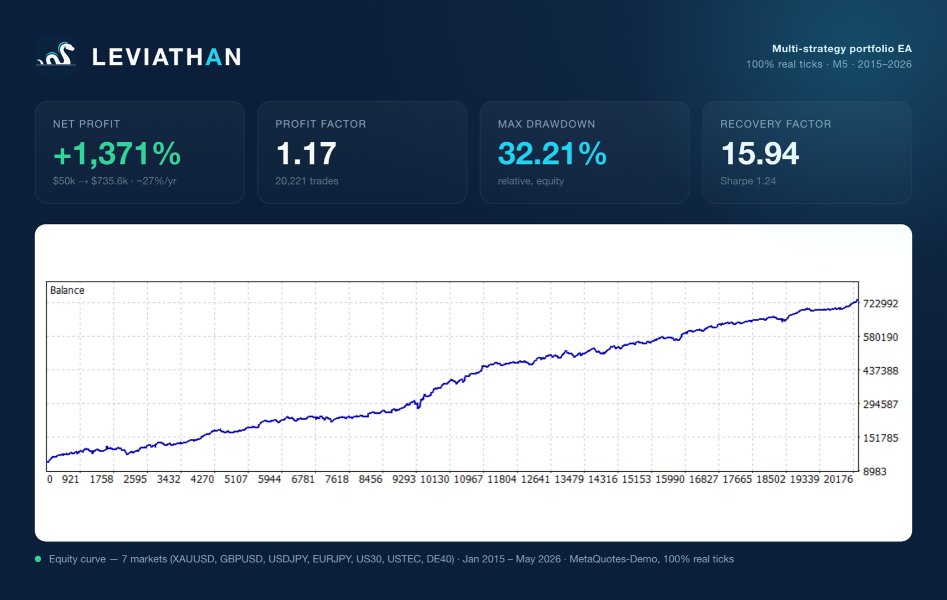Click the 11804 x-axis tick label
947x600 pixels.
[502, 479]
